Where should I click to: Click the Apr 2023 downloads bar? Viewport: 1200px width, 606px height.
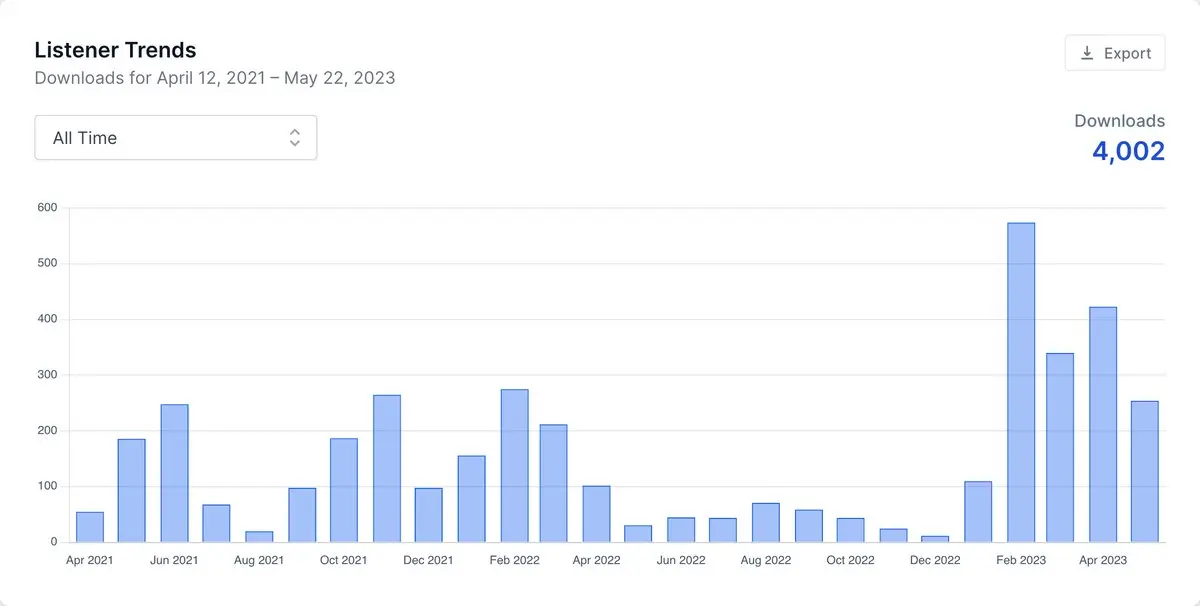1103,424
